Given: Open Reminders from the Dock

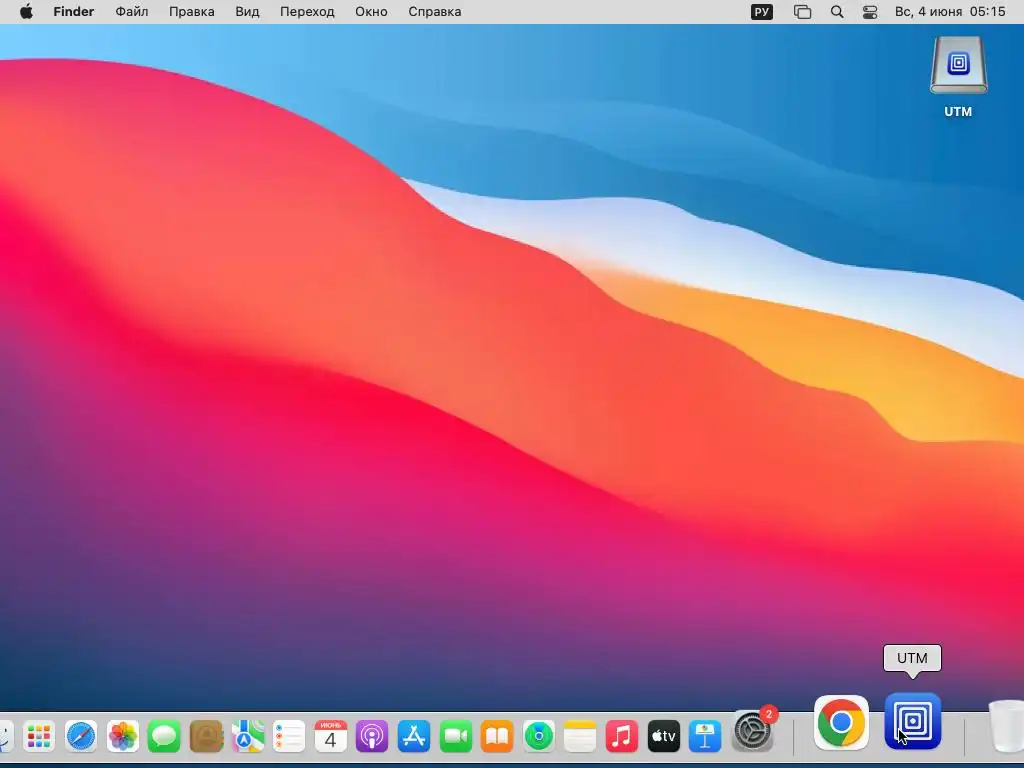Looking at the screenshot, I should pos(289,737).
